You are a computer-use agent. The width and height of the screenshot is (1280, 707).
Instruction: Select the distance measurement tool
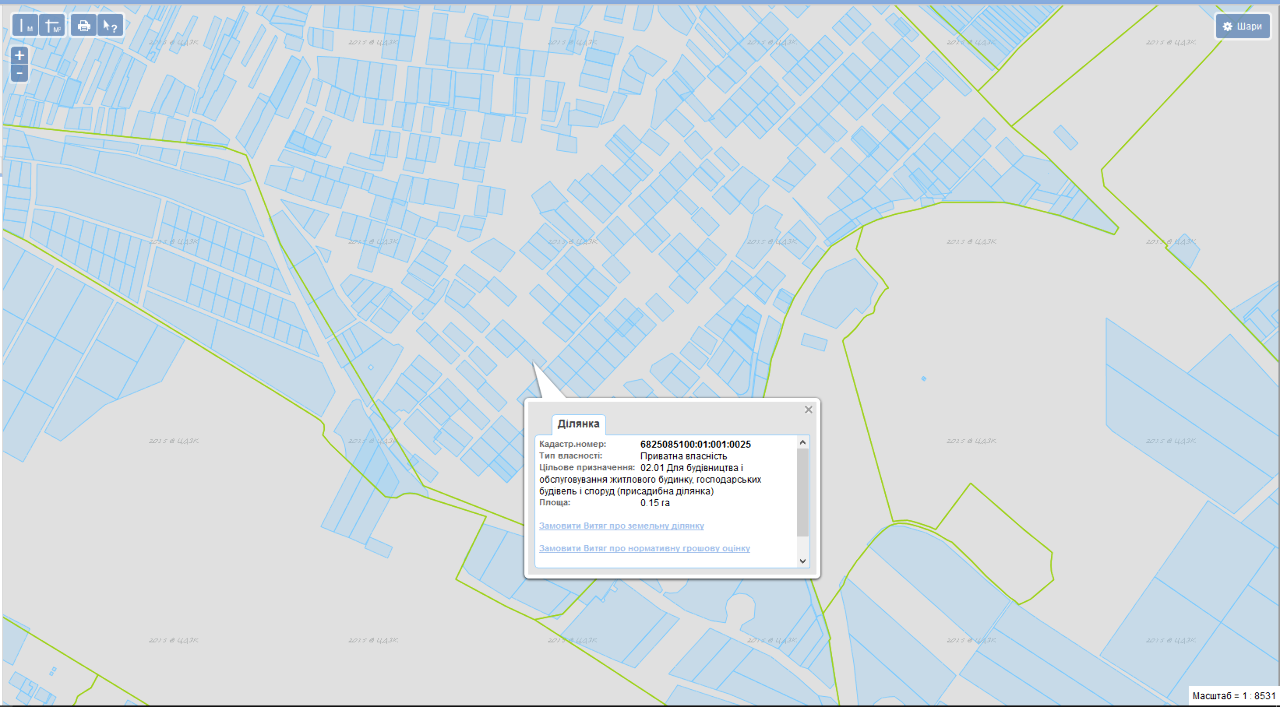click(24, 26)
